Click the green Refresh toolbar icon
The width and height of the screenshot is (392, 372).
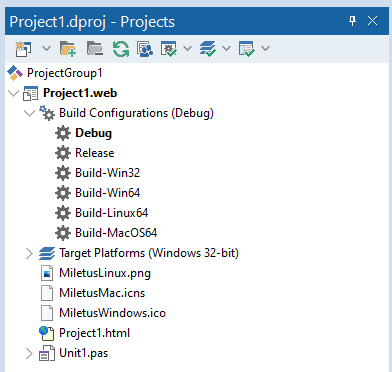point(120,49)
